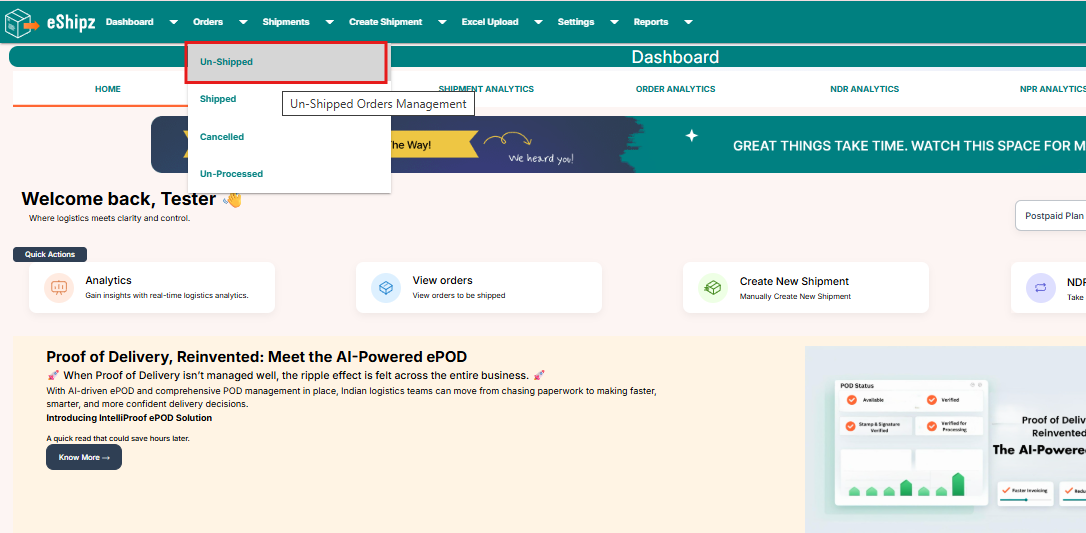
Task: Click Excel Upload in the top navigation
Action: pyautogui.click(x=490, y=22)
